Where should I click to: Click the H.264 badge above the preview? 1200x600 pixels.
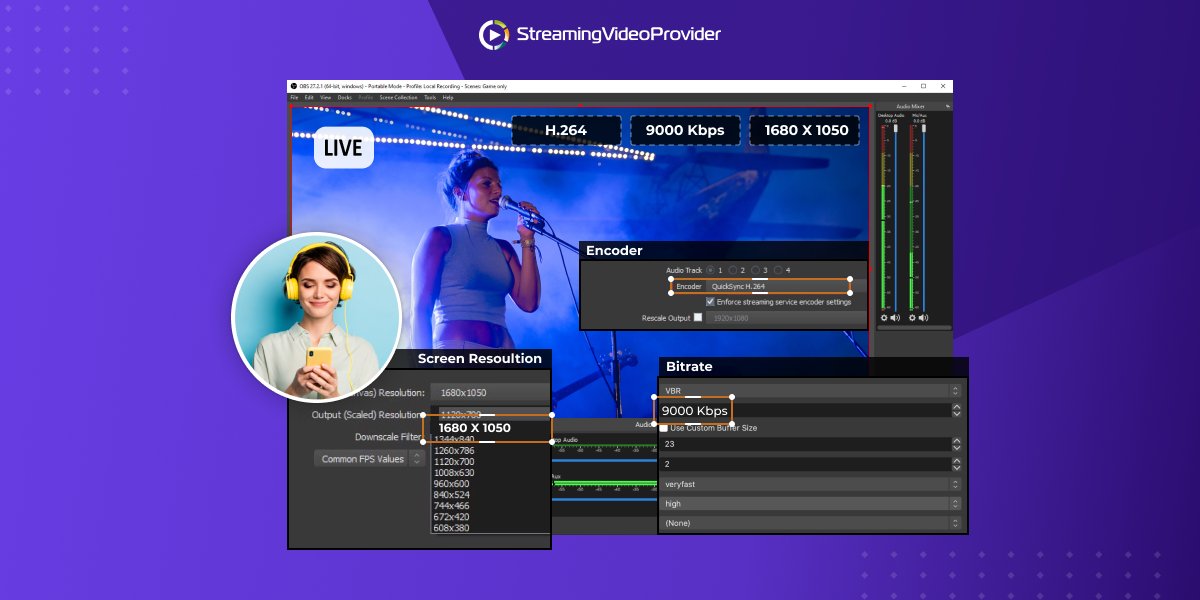pyautogui.click(x=566, y=130)
